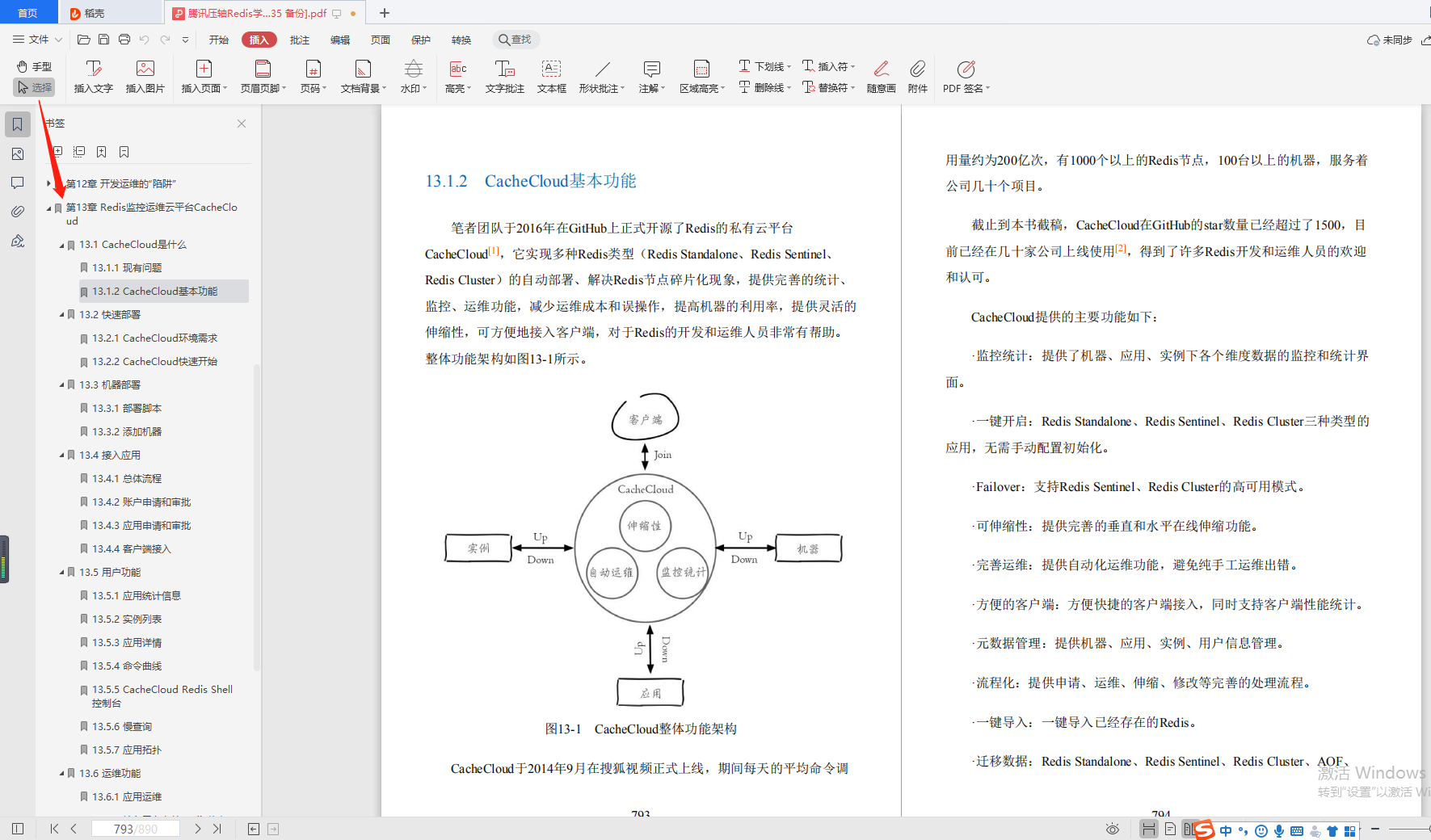Screen dimensions: 1431x840
Task: Go to the next page
Action: [198, 829]
